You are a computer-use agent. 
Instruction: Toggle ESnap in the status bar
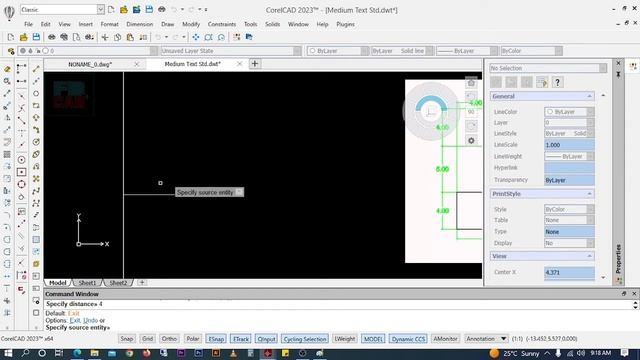coord(216,339)
